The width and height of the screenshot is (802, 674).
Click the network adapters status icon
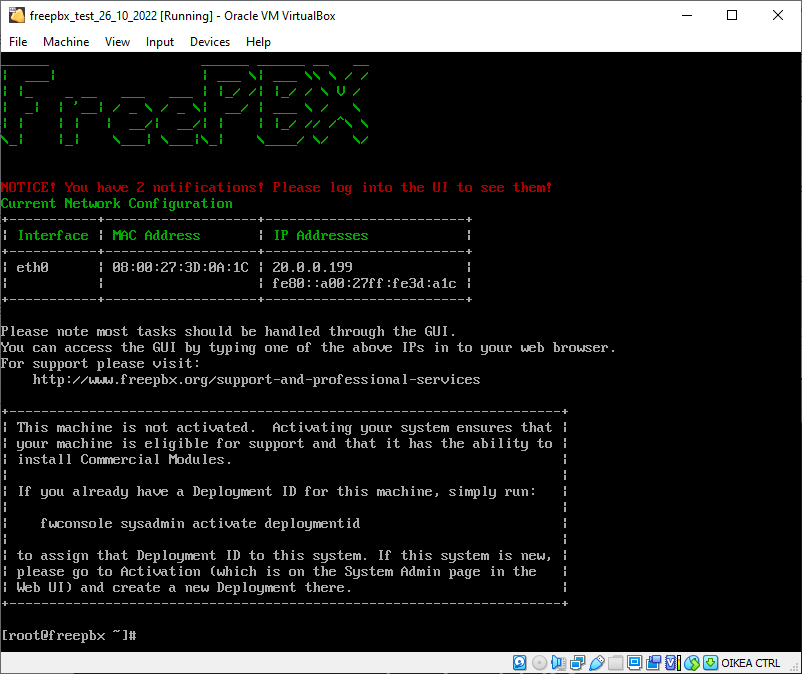pos(577,663)
